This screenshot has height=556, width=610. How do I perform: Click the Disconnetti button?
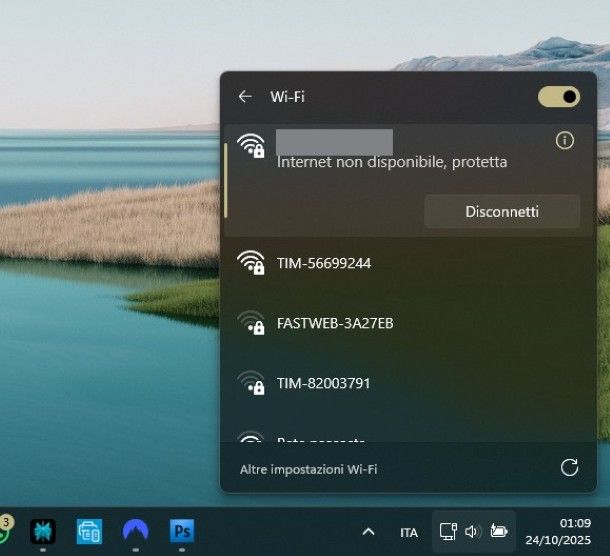pos(502,211)
